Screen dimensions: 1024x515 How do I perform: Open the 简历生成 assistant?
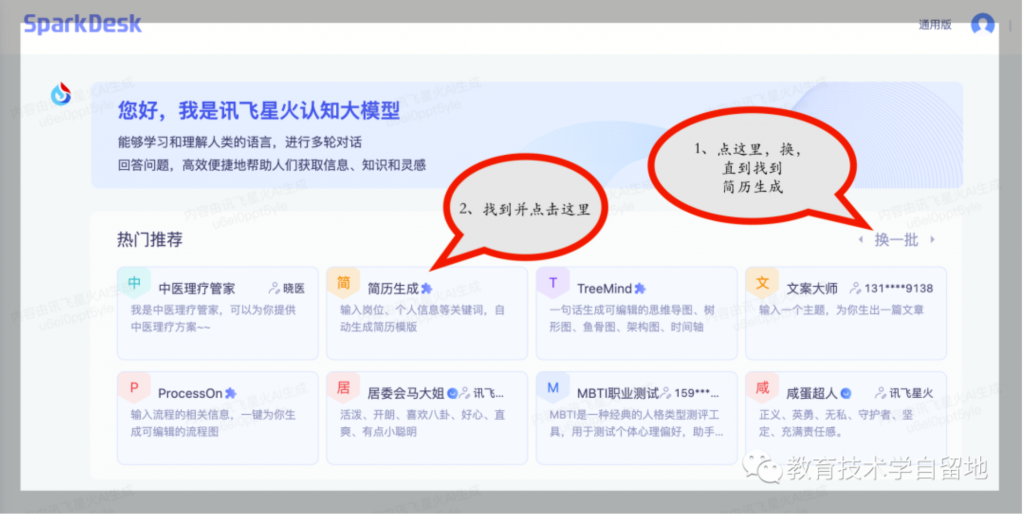[x=426, y=313]
